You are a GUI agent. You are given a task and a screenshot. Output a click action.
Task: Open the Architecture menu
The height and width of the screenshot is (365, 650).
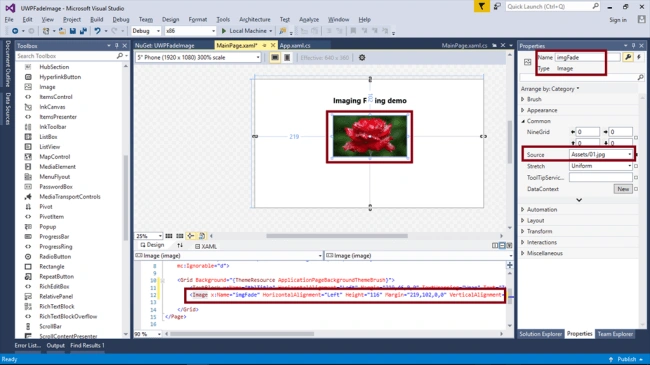pos(255,19)
